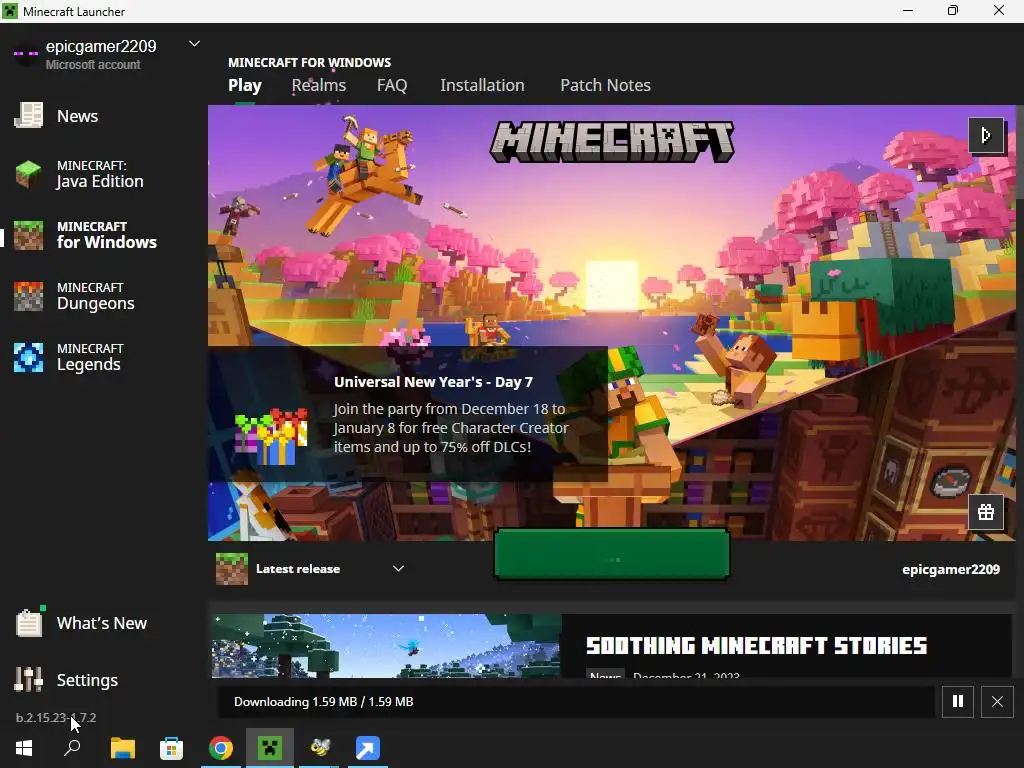Pause the download
This screenshot has width=1024, height=768.
(957, 701)
